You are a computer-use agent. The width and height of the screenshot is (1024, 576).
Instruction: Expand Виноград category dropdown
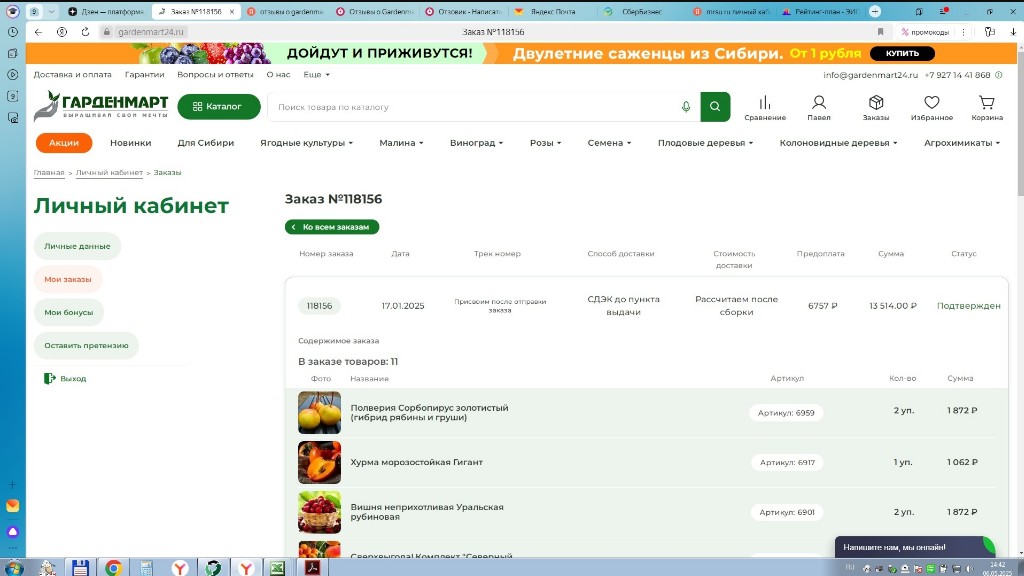pyautogui.click(x=476, y=142)
